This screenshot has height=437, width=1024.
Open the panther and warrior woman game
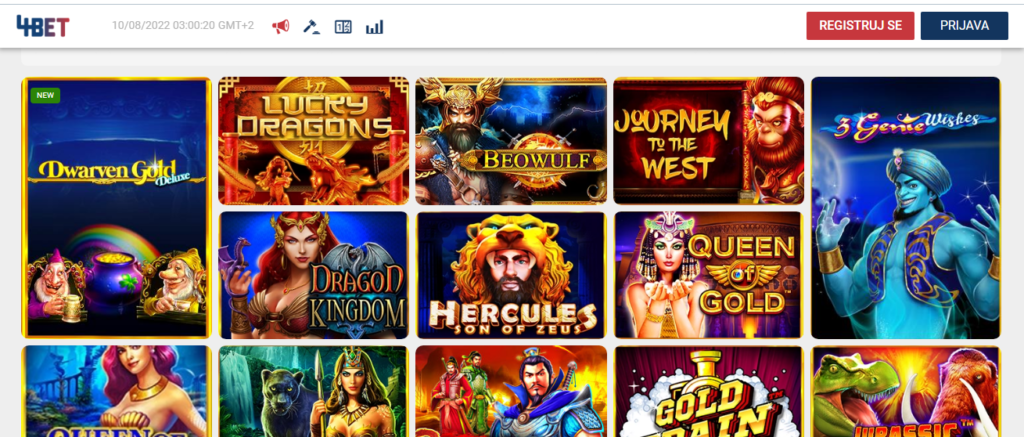(313, 391)
